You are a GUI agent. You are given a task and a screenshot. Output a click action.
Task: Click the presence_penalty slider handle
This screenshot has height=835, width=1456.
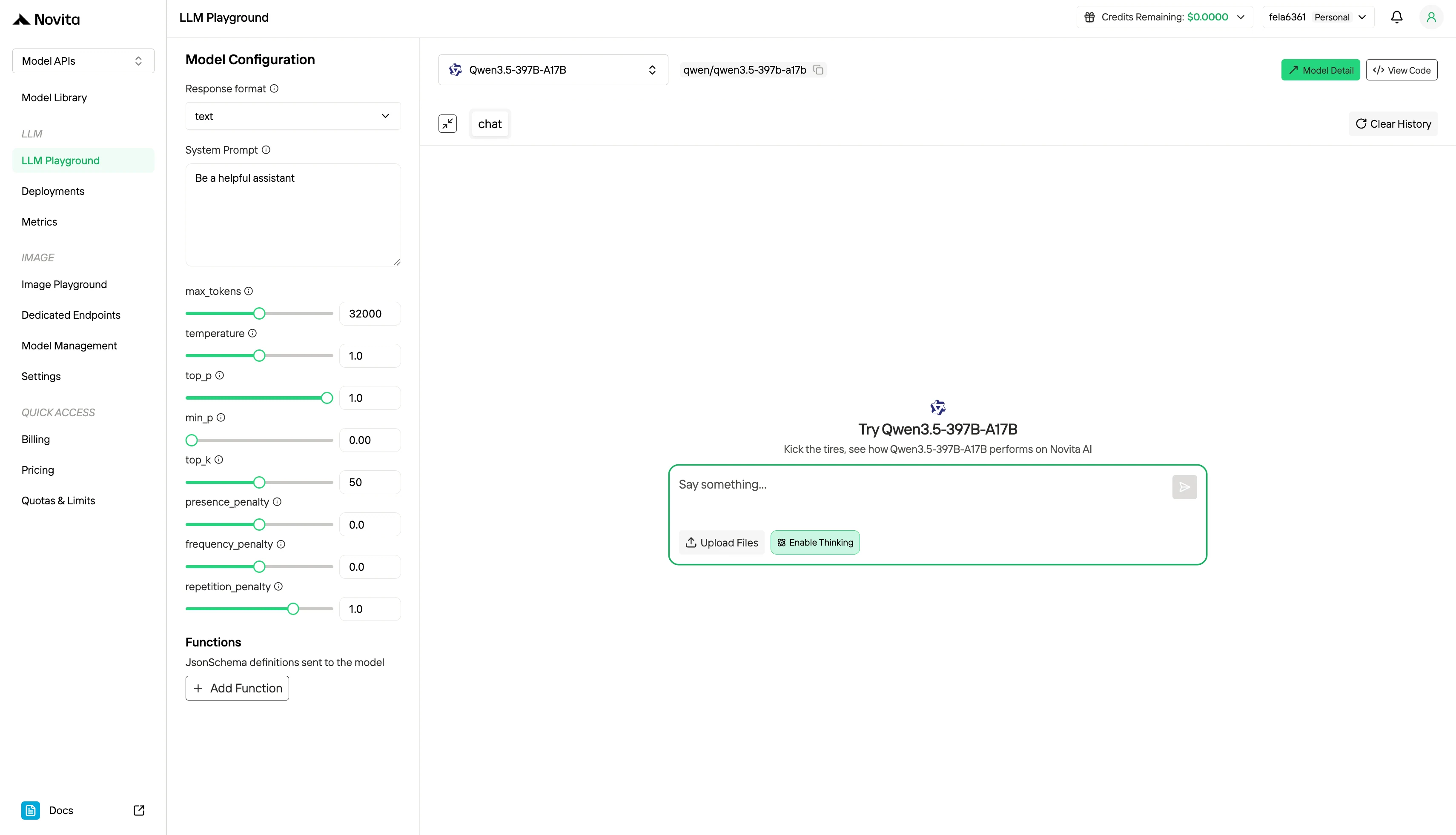coord(259,524)
